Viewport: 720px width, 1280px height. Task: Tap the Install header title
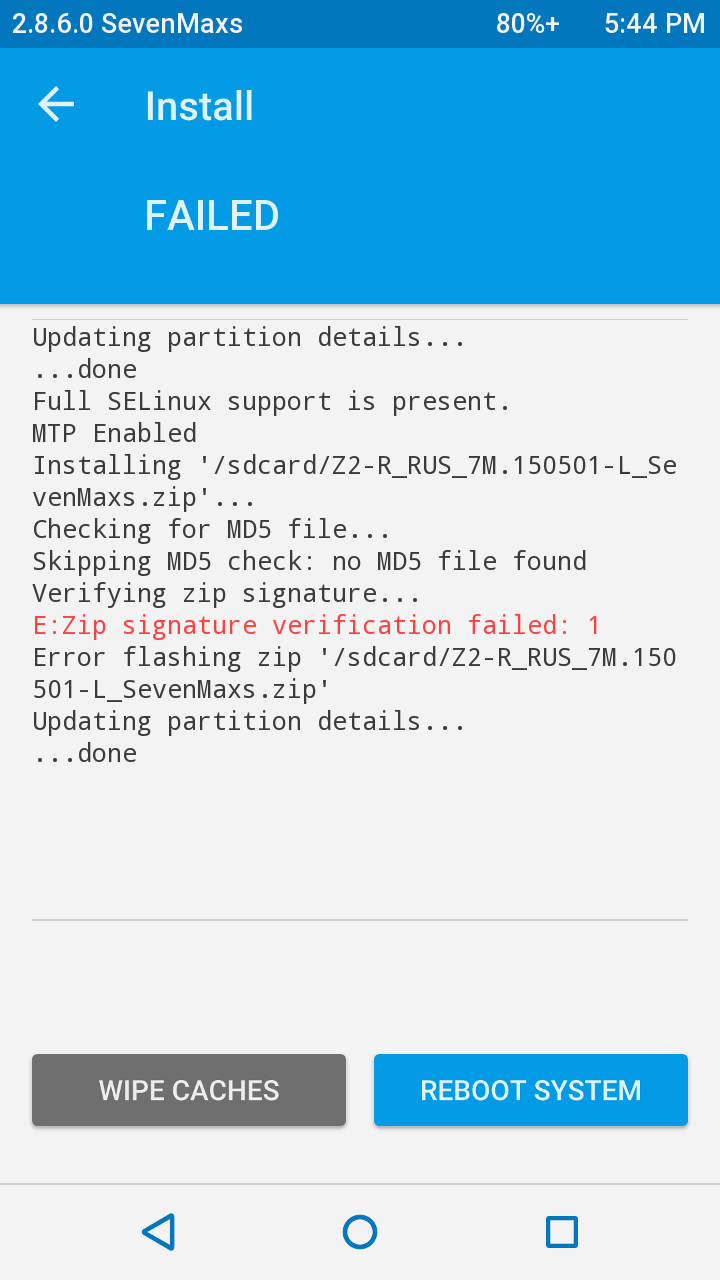199,106
